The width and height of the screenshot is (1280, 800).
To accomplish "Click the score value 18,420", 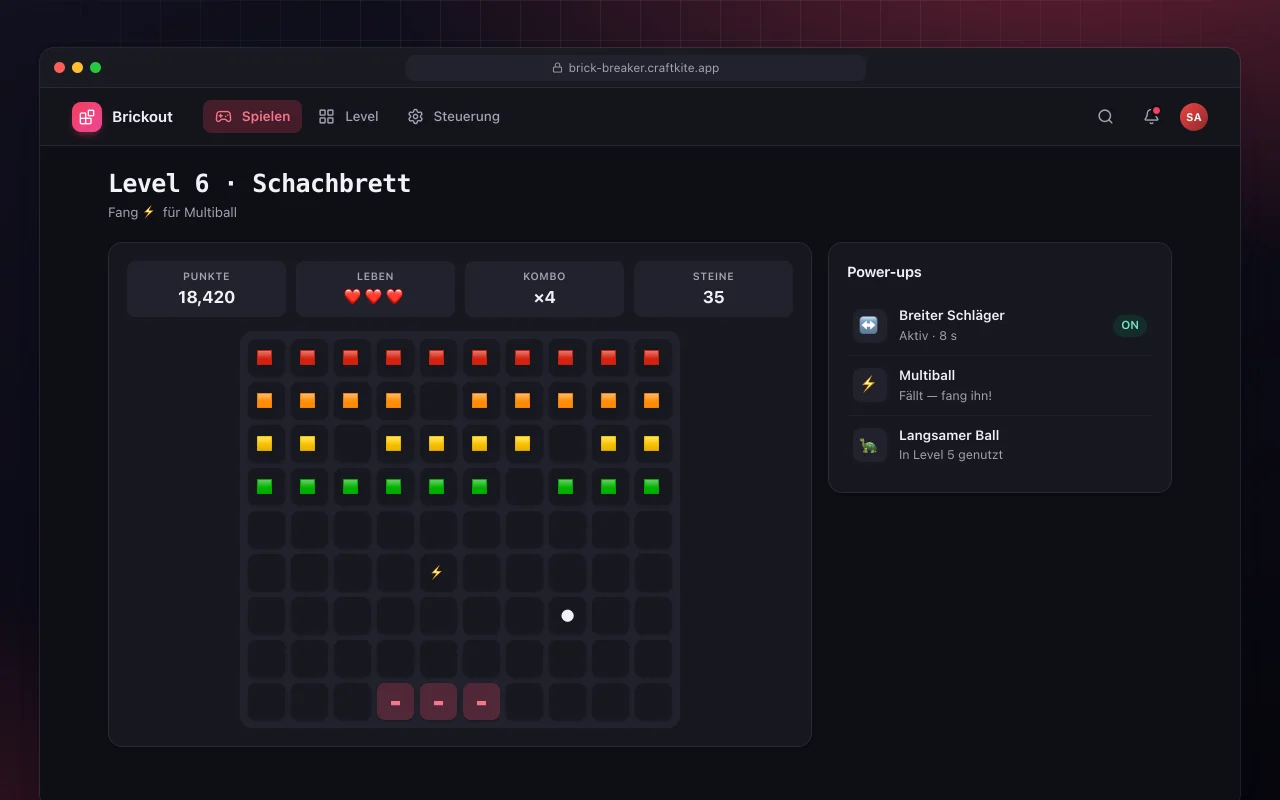I will pyautogui.click(x=206, y=297).
